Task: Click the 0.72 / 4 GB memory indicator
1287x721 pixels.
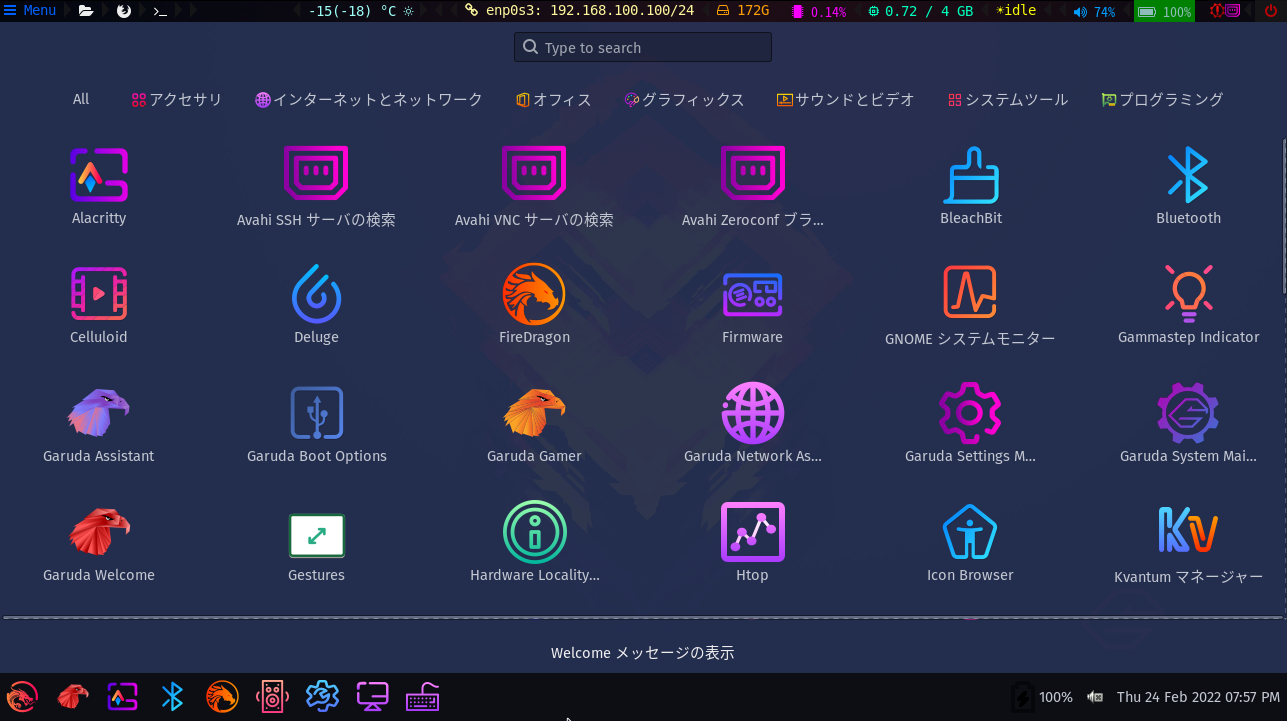Action: (x=921, y=11)
